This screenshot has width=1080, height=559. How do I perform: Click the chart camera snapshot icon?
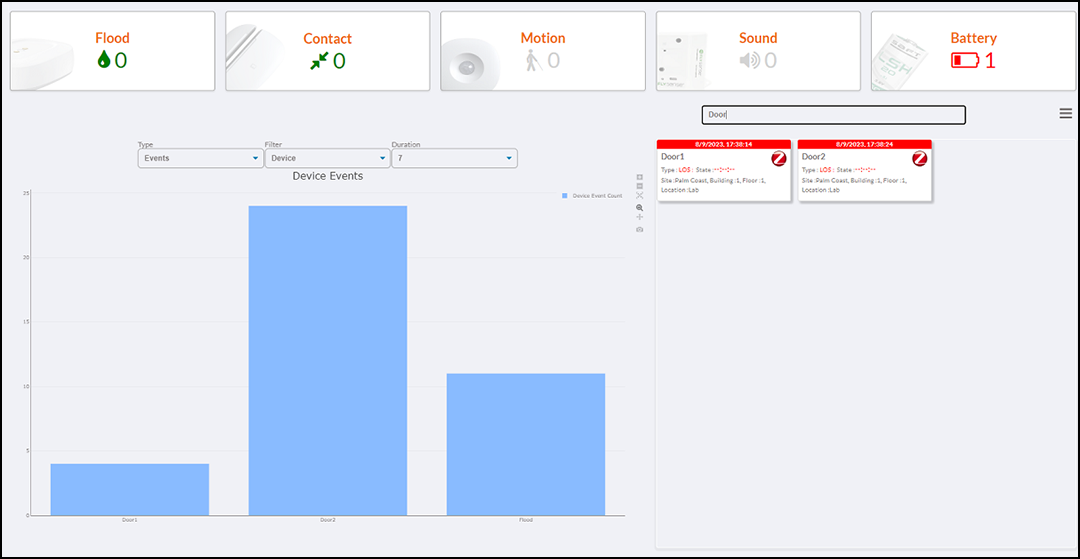pyautogui.click(x=640, y=229)
